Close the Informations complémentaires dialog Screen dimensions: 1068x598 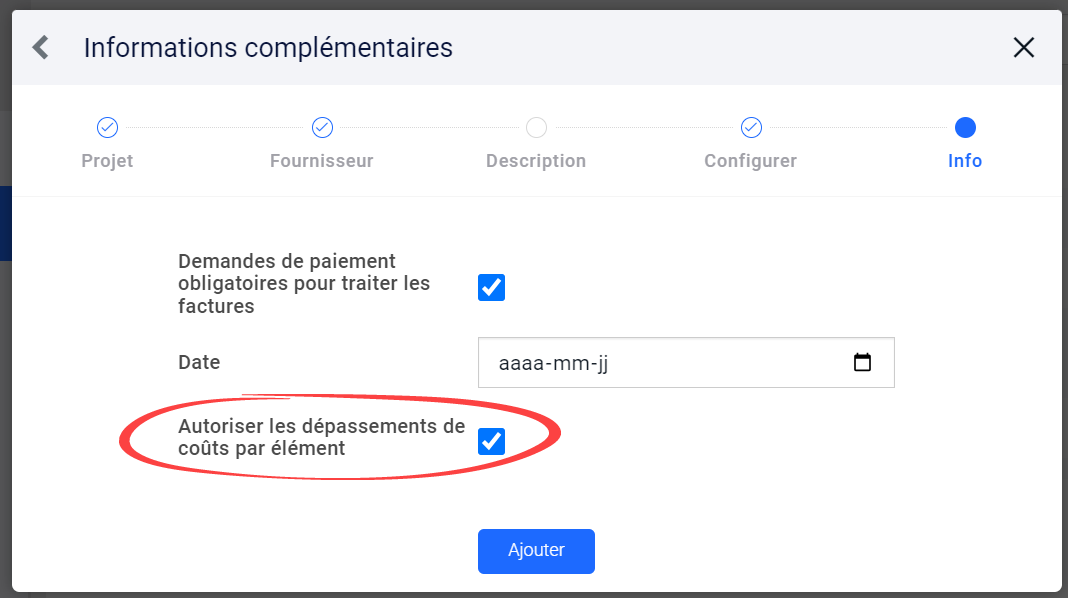click(x=1024, y=48)
